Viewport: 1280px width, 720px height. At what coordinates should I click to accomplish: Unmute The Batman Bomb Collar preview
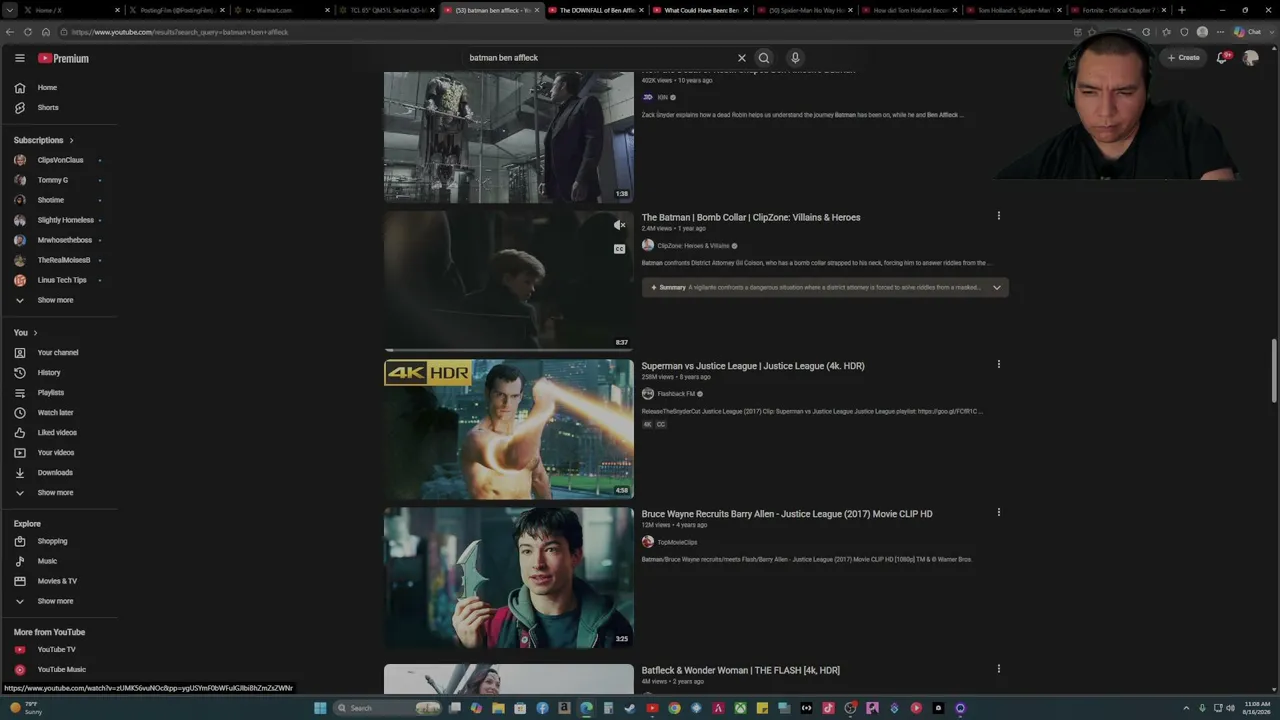click(x=619, y=225)
